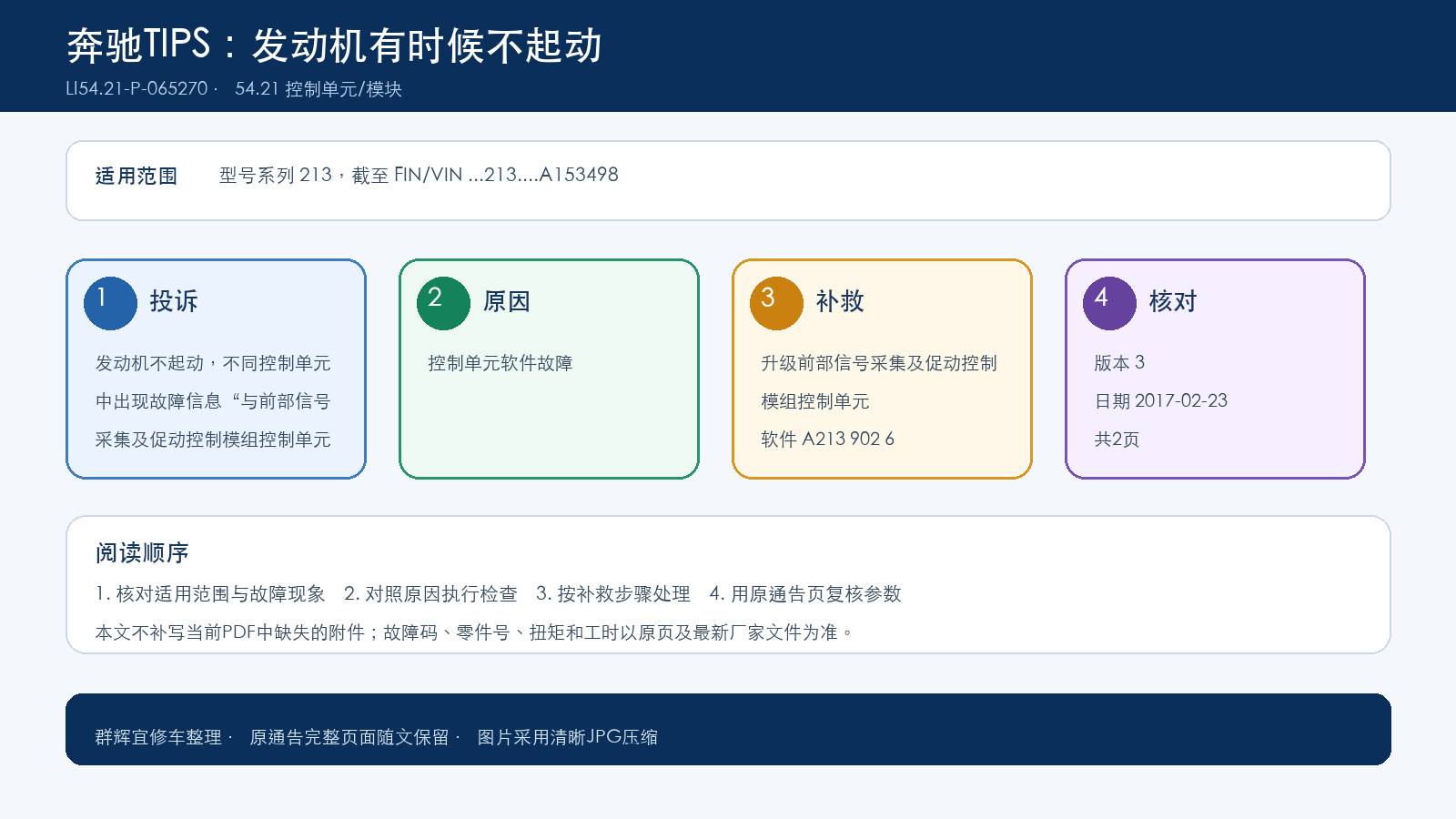Screen dimensions: 1456x819
Task: Click the line 中出现故障信息“与前部信号
Action: (213, 401)
